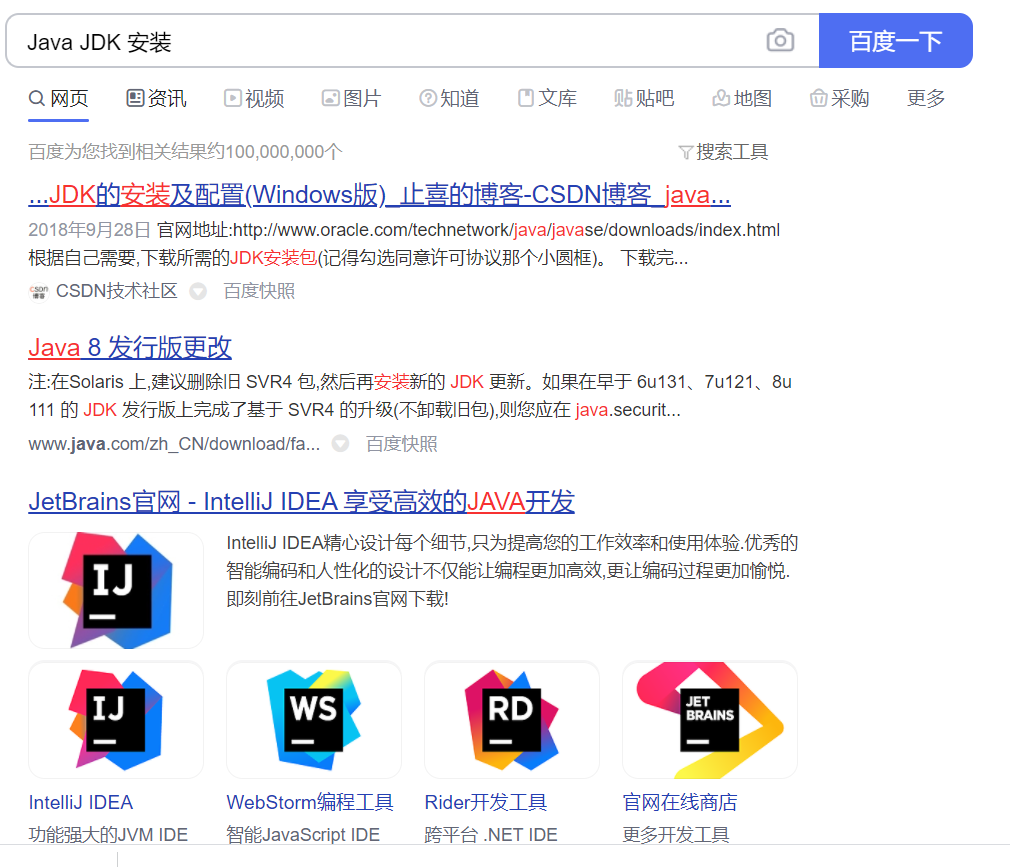Open the 官网在线商店 link

[x=680, y=803]
